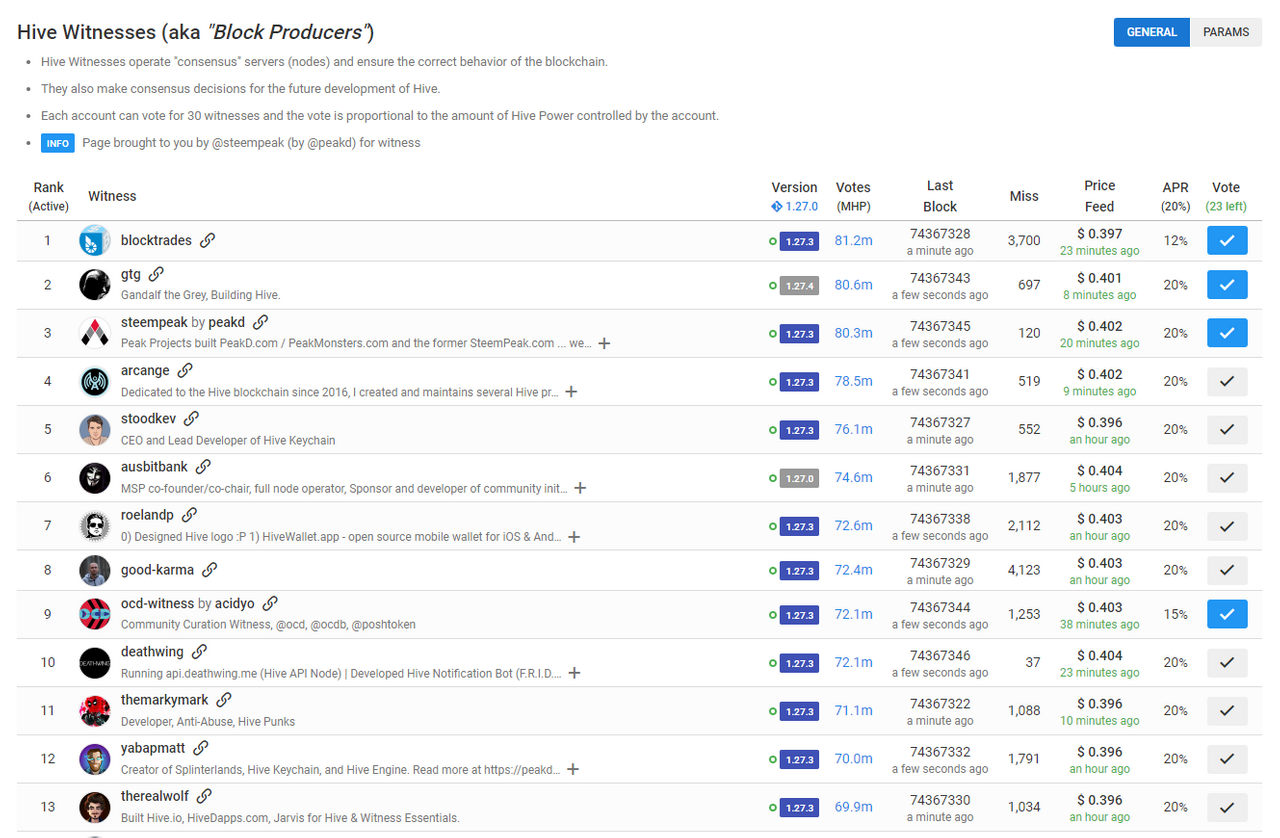Vote for witness roelandp
Screen dimensions: 1280x838
[1227, 526]
